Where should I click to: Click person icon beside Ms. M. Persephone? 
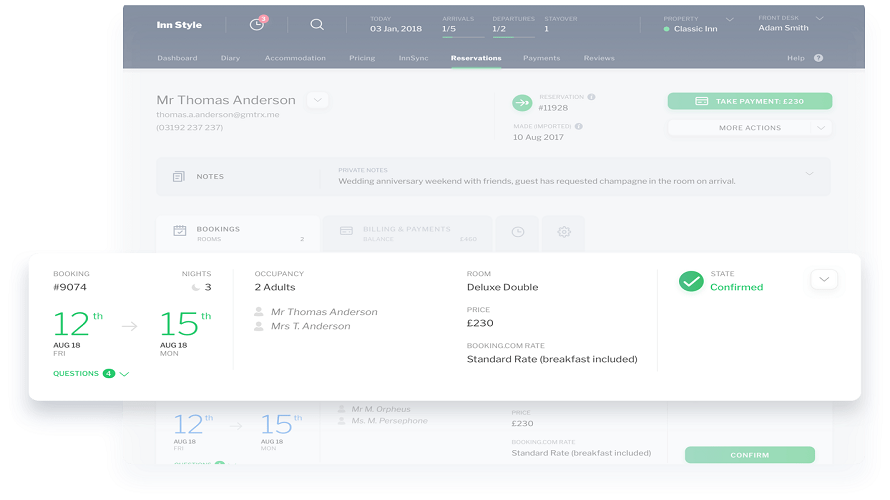(x=342, y=421)
